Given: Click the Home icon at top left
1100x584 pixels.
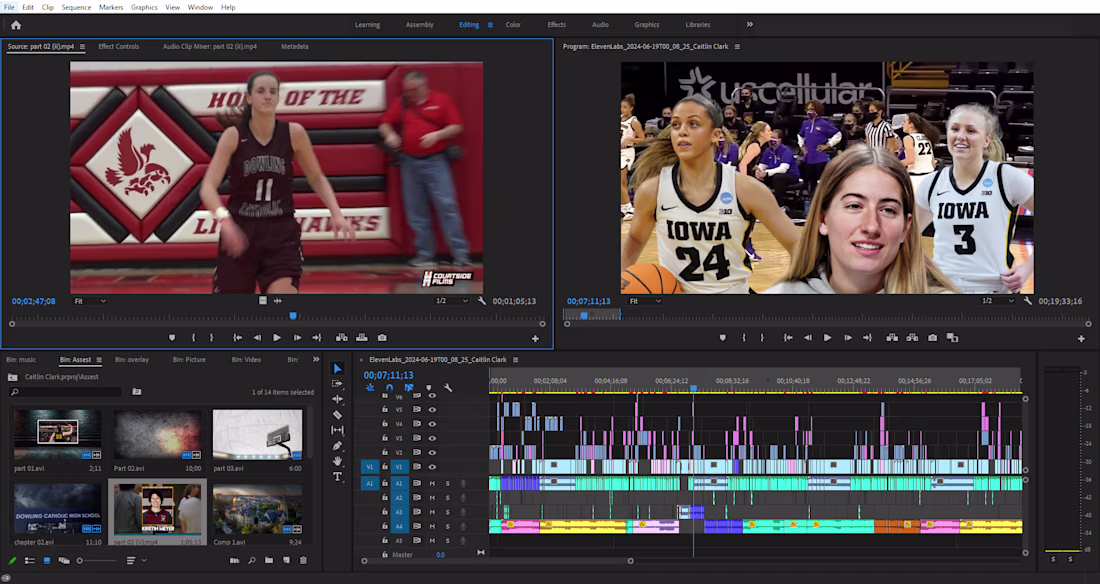Looking at the screenshot, I should [x=15, y=25].
